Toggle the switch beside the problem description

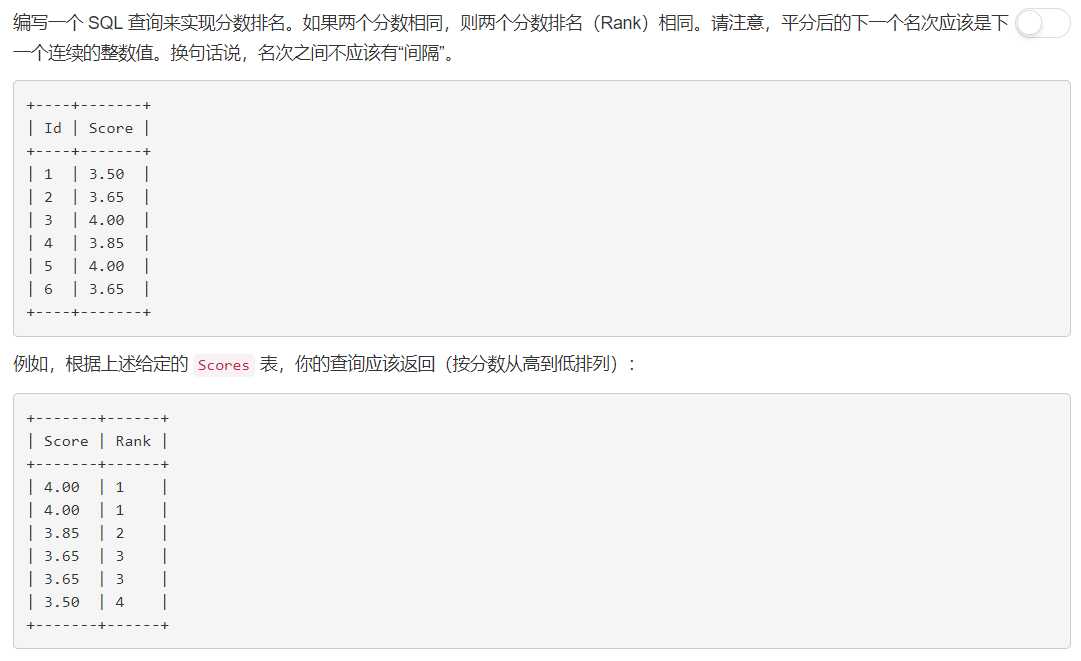point(1041,23)
